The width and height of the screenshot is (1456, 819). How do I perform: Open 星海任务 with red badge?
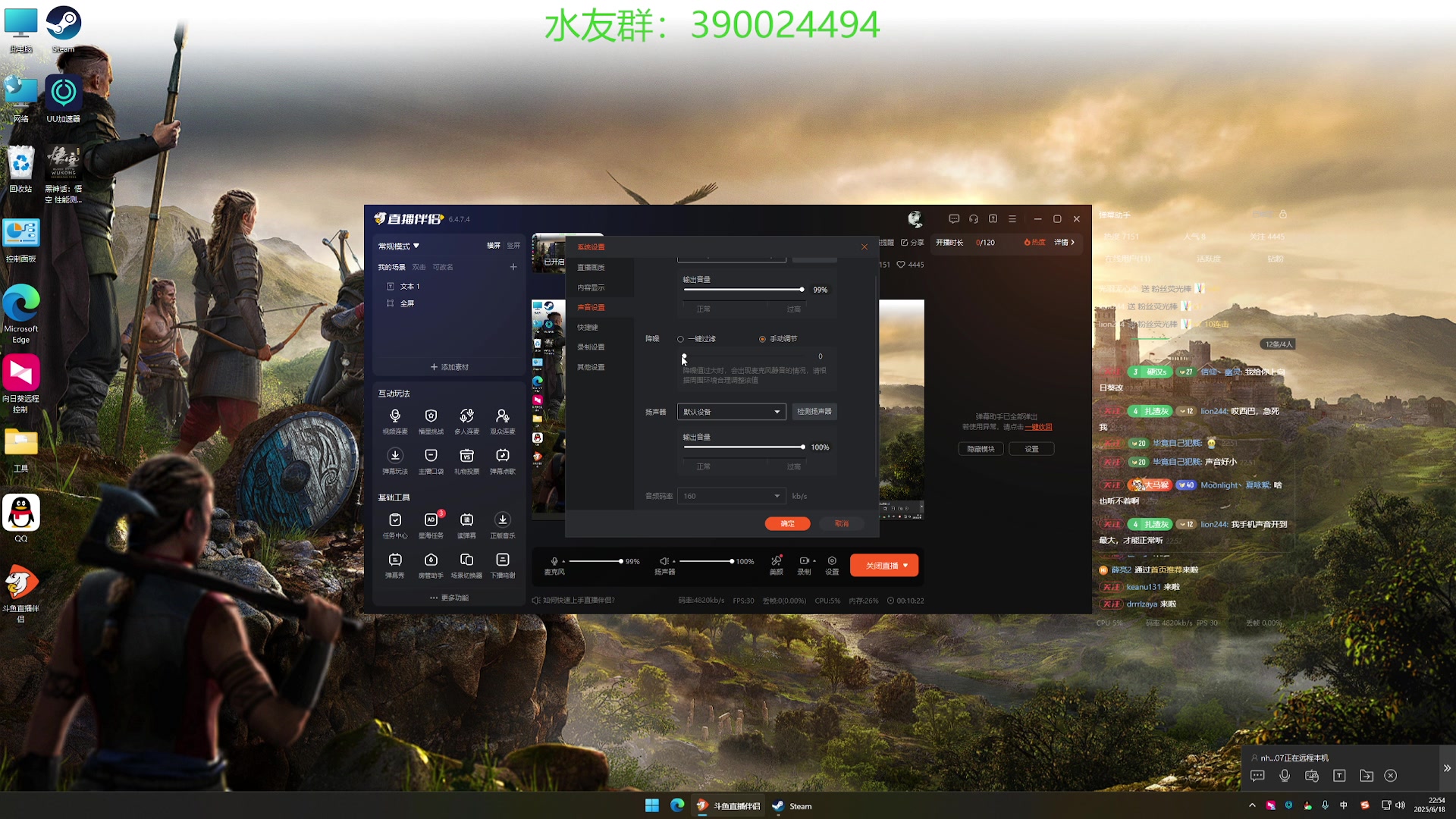pyautogui.click(x=431, y=525)
